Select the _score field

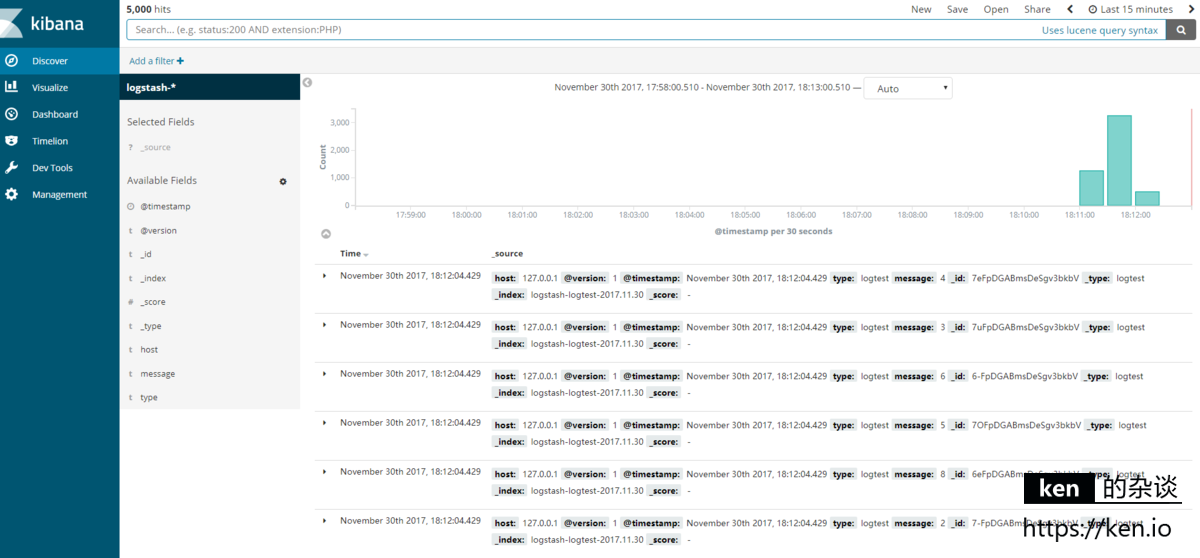pos(153,302)
